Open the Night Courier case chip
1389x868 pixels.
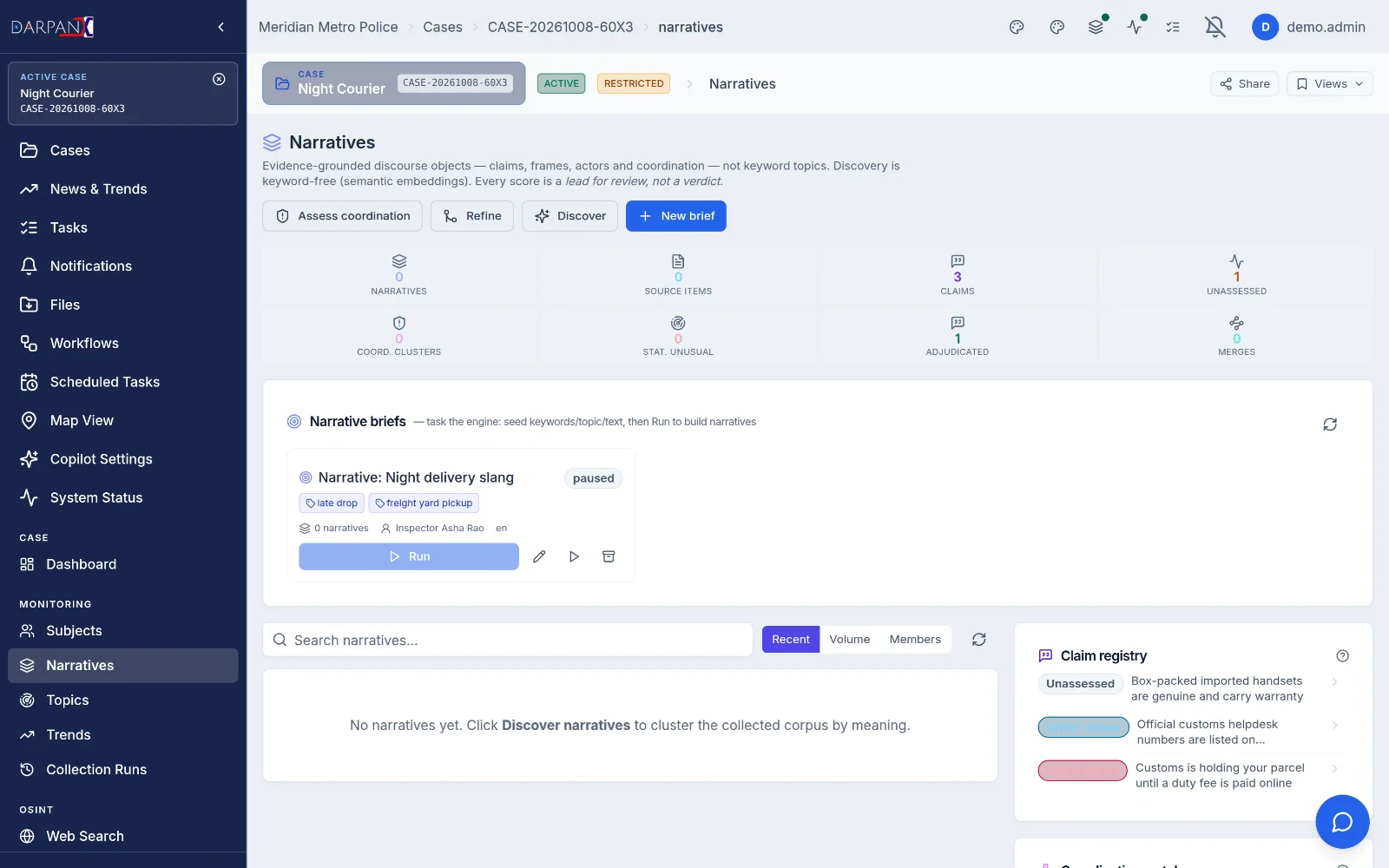point(394,83)
